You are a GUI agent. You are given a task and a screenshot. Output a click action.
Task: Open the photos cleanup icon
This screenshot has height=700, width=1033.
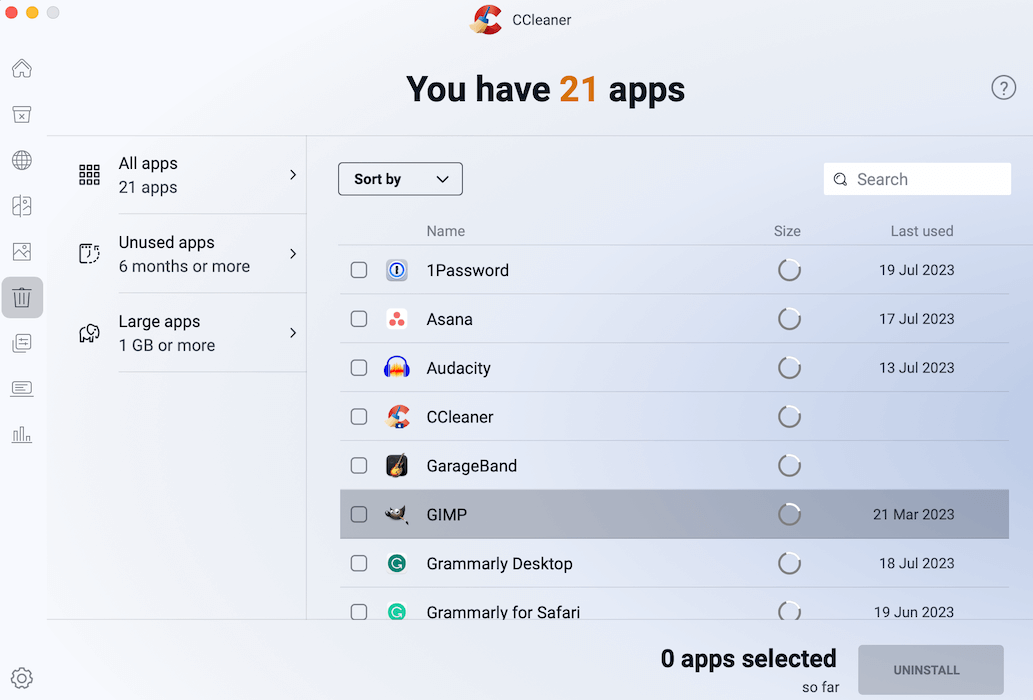[x=22, y=251]
